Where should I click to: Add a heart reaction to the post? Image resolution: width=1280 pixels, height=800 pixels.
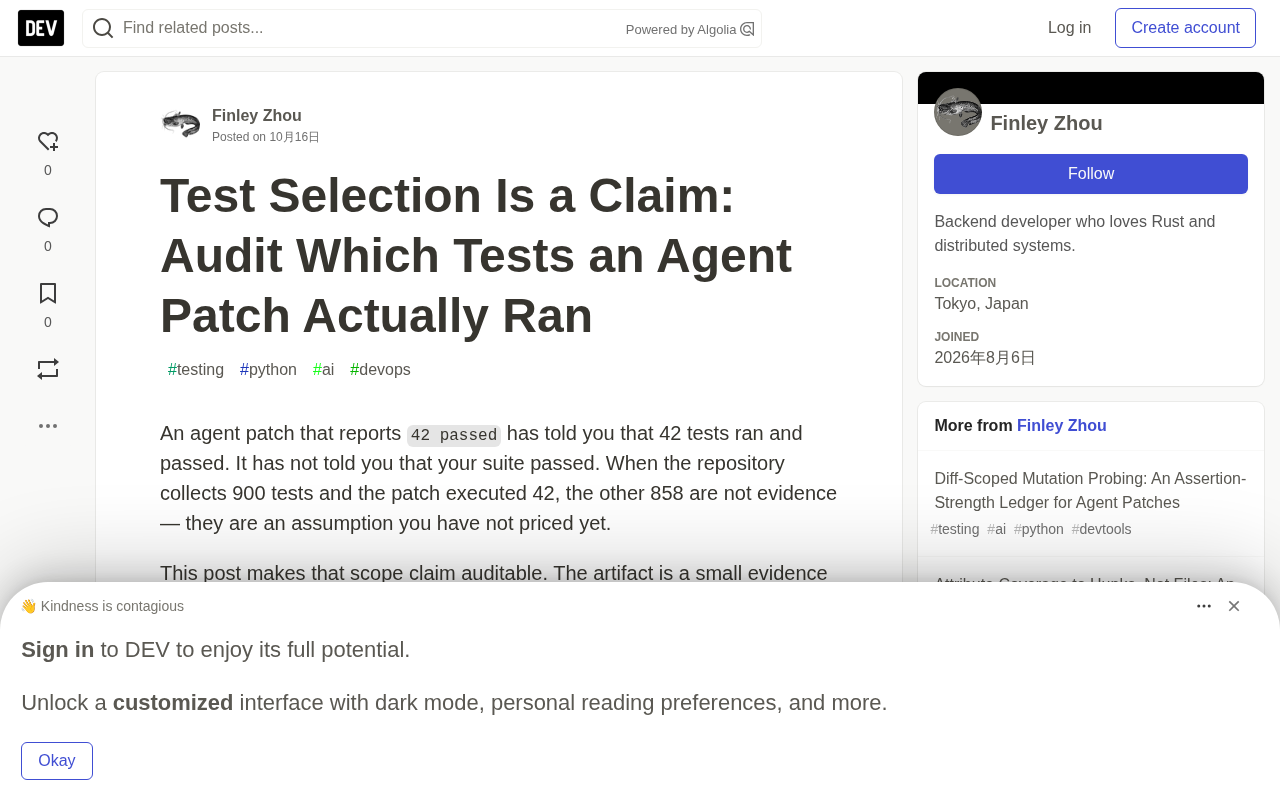point(48,141)
